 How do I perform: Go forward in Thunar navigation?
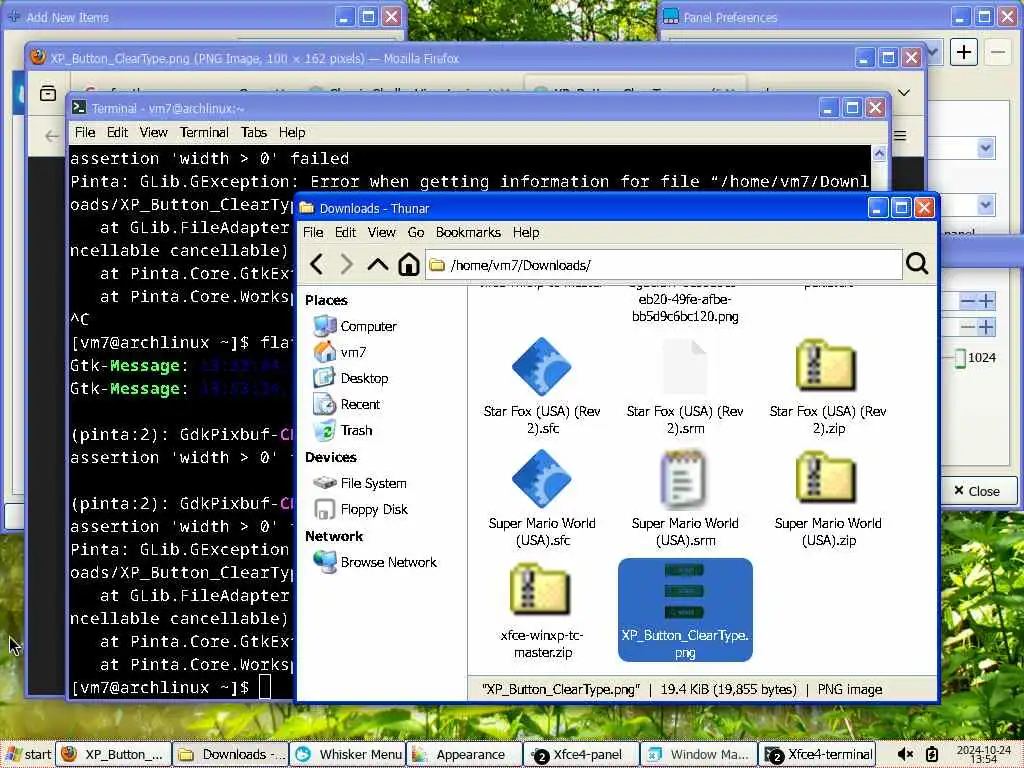(347, 264)
